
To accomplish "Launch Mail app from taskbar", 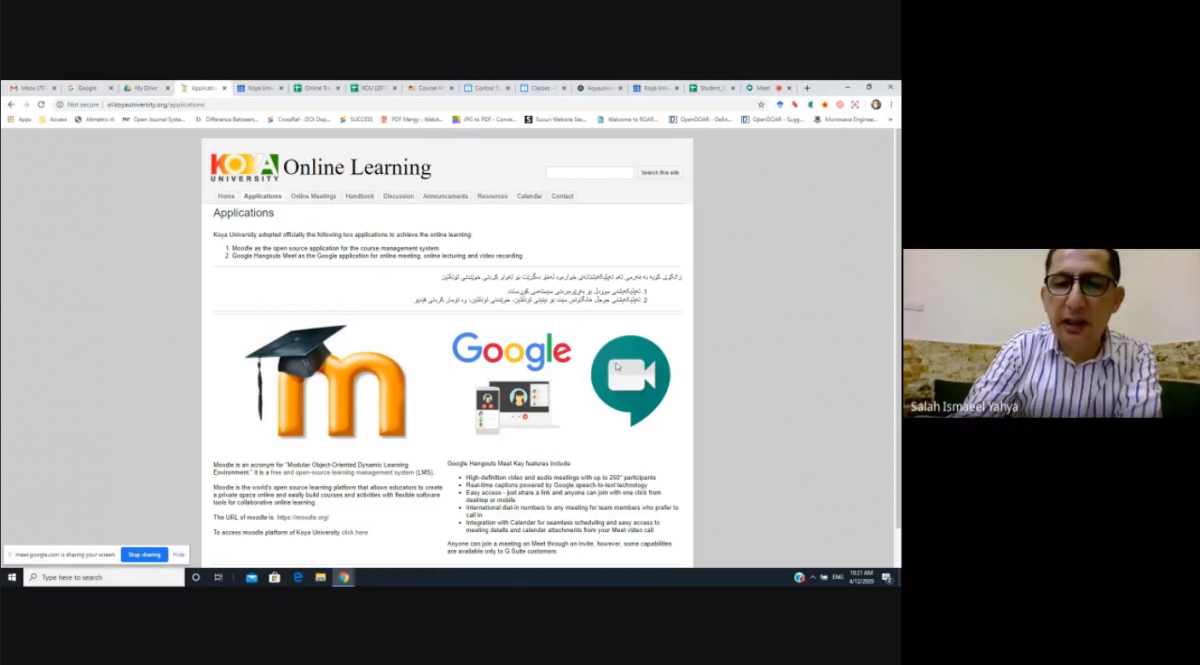I will [x=252, y=577].
